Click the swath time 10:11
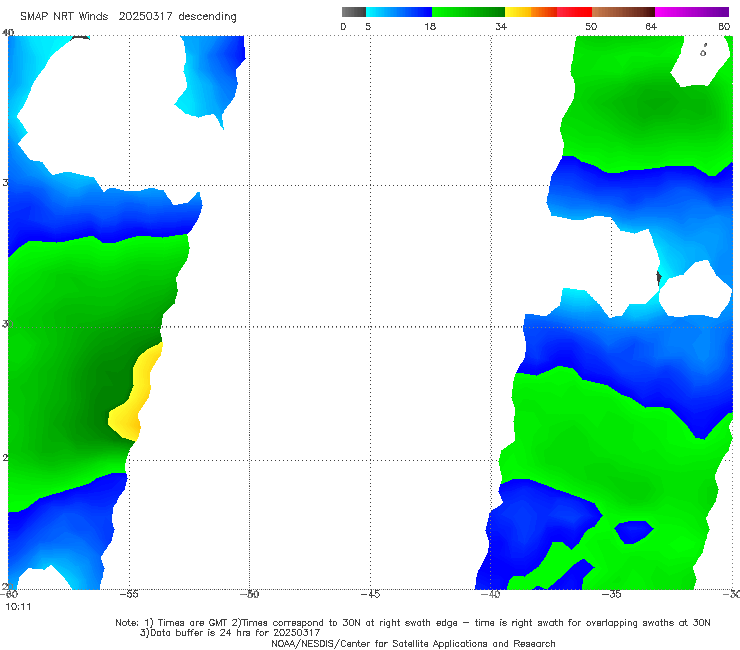The width and height of the screenshot is (740, 650). point(18,607)
